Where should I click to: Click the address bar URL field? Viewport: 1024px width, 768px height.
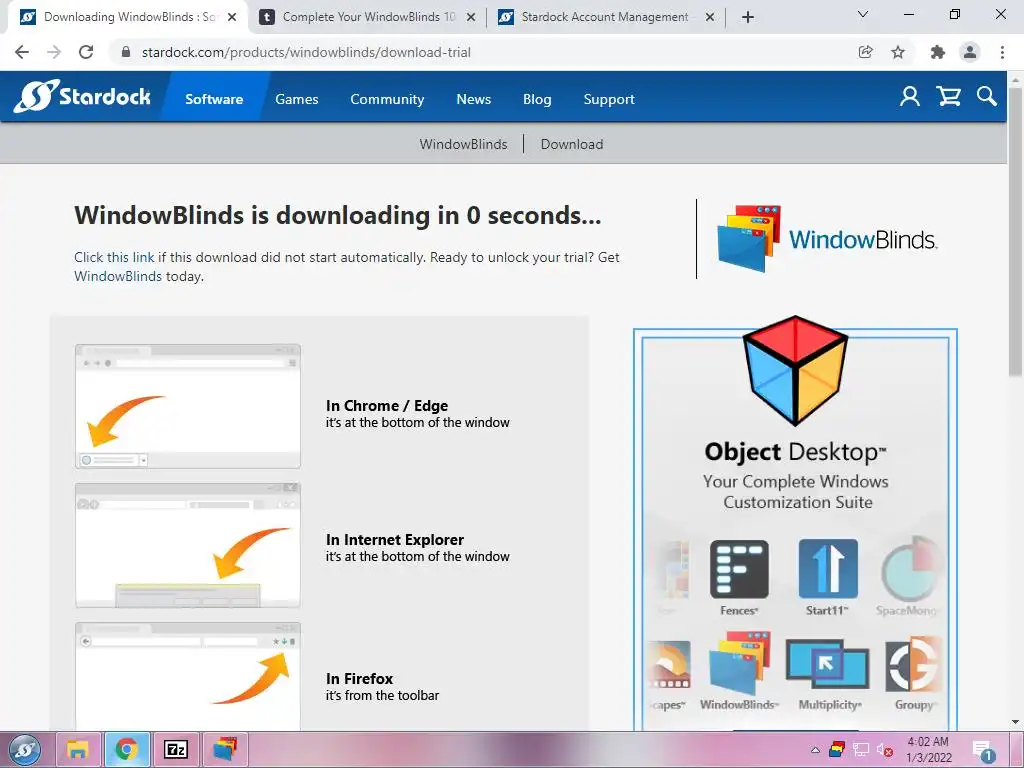[x=483, y=52]
